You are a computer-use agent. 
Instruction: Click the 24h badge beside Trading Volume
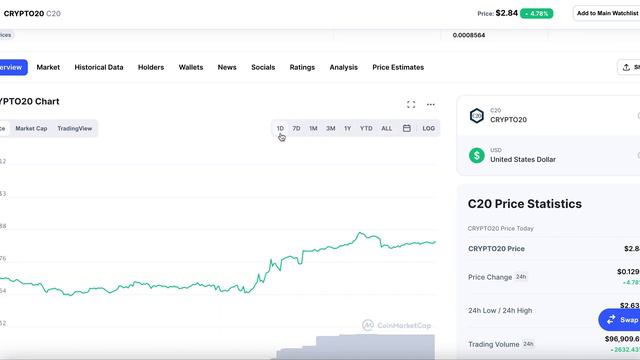(x=528, y=344)
